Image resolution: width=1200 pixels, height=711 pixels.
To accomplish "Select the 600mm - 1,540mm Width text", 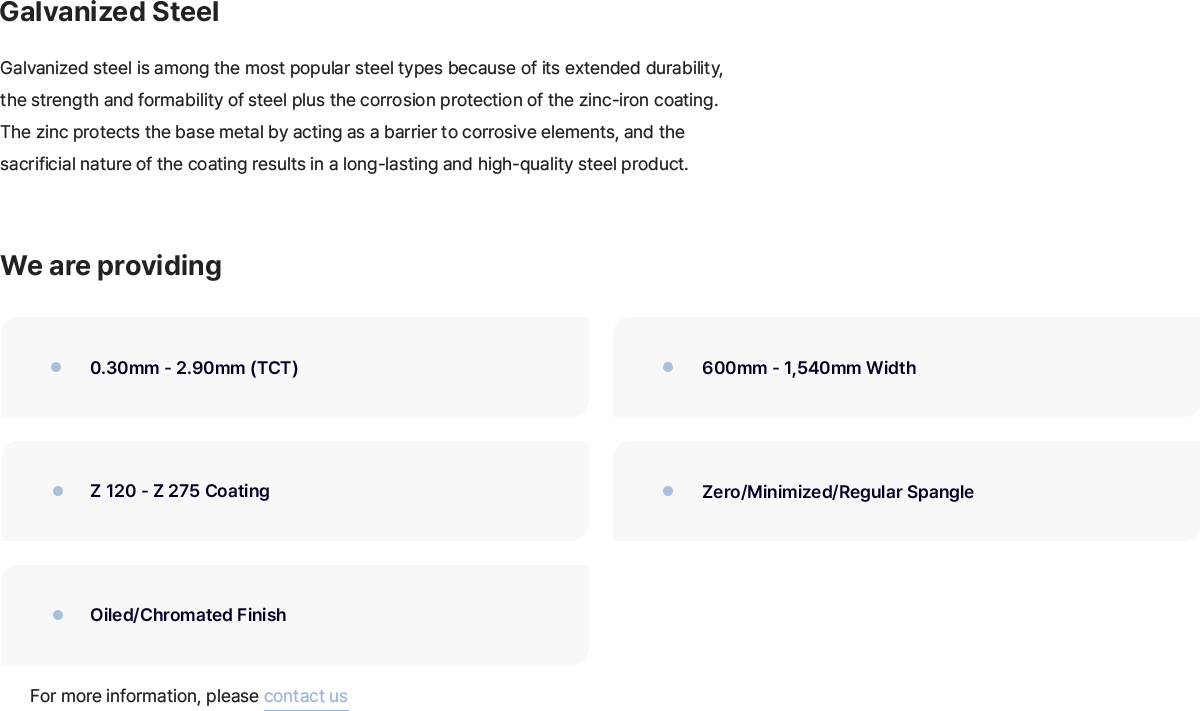I will pyautogui.click(x=809, y=368).
